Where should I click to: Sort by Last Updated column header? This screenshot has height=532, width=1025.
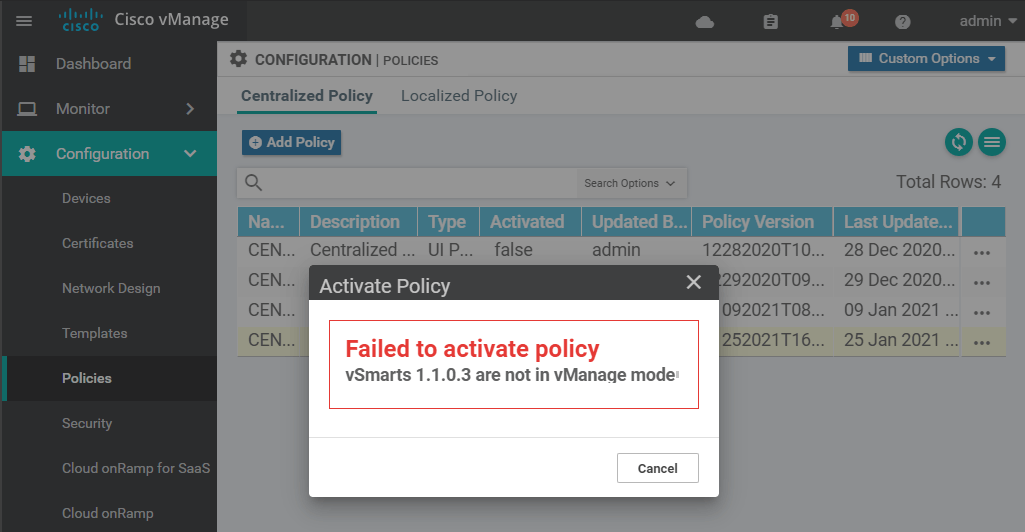pyautogui.click(x=896, y=222)
